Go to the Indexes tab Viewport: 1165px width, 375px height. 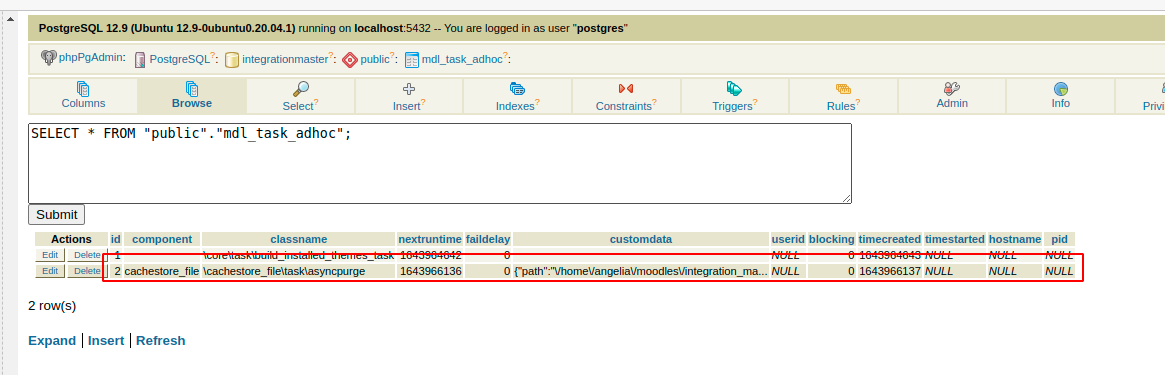pos(518,96)
